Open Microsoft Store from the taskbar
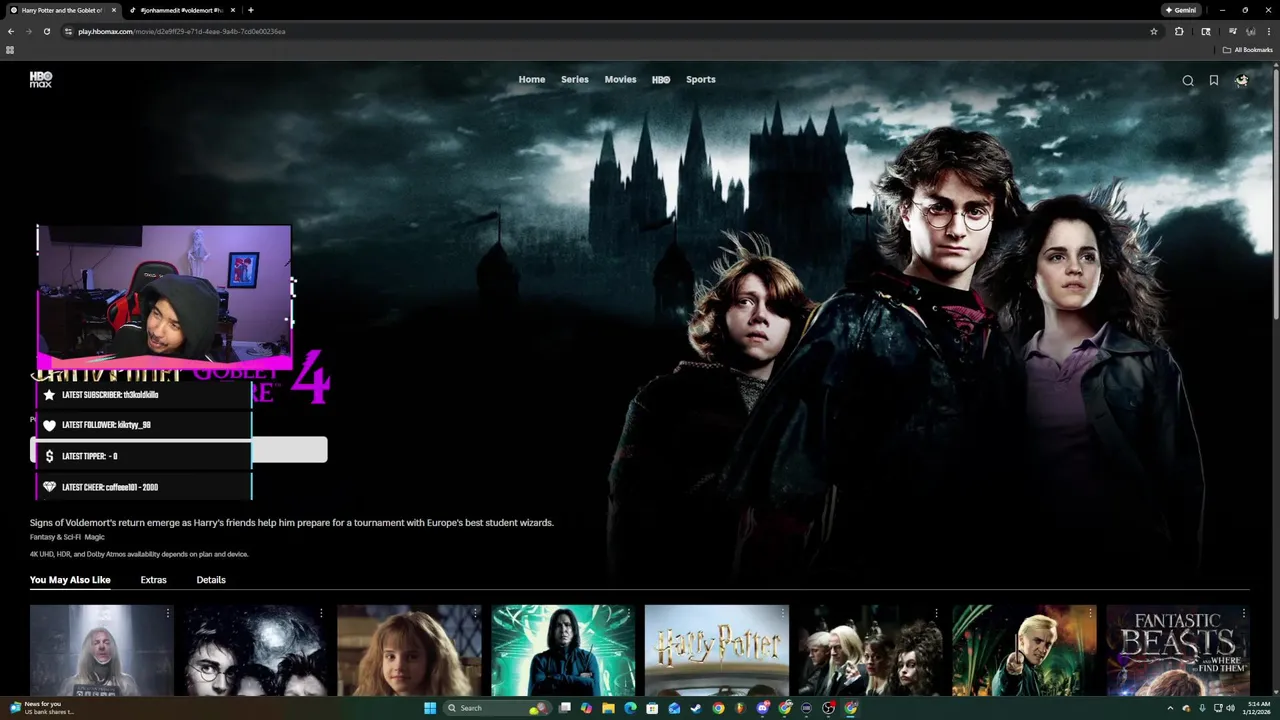 coord(652,708)
